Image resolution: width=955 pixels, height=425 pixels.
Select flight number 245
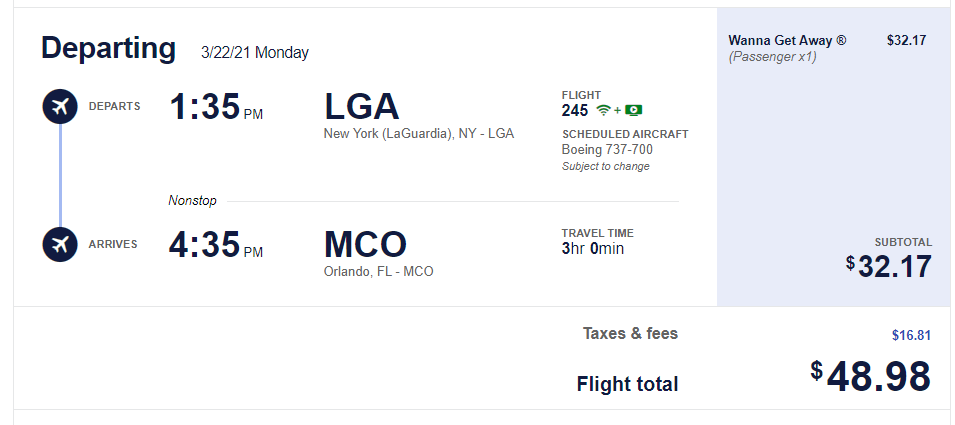(575, 110)
